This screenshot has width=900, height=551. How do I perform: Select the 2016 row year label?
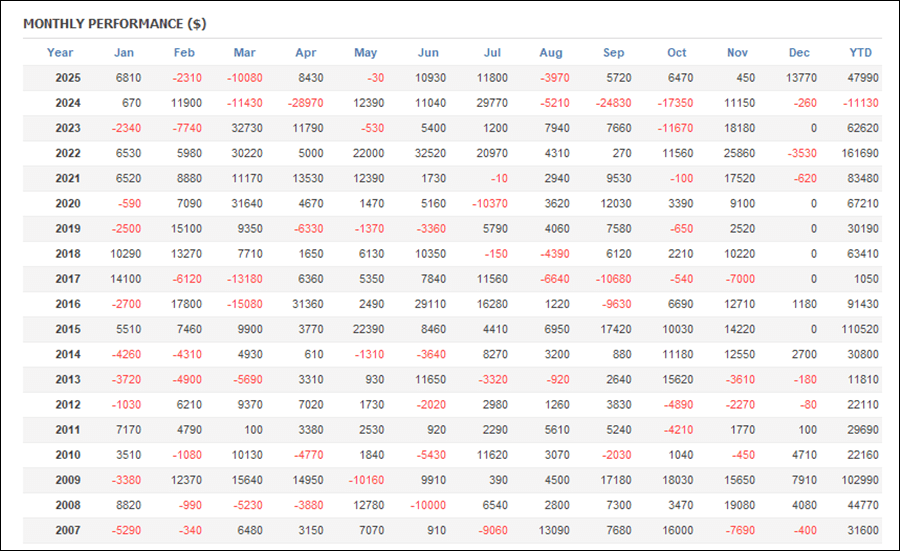pyautogui.click(x=68, y=303)
